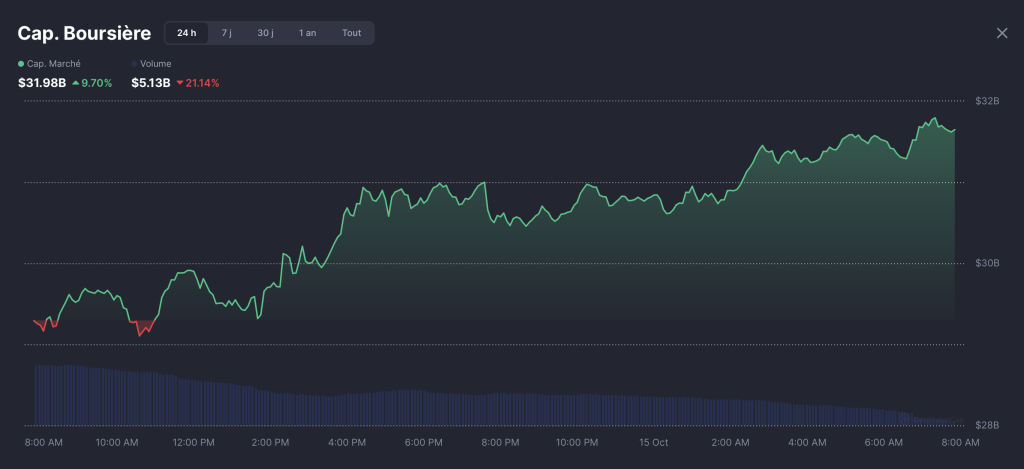Click the $32B y-axis label

point(986,101)
